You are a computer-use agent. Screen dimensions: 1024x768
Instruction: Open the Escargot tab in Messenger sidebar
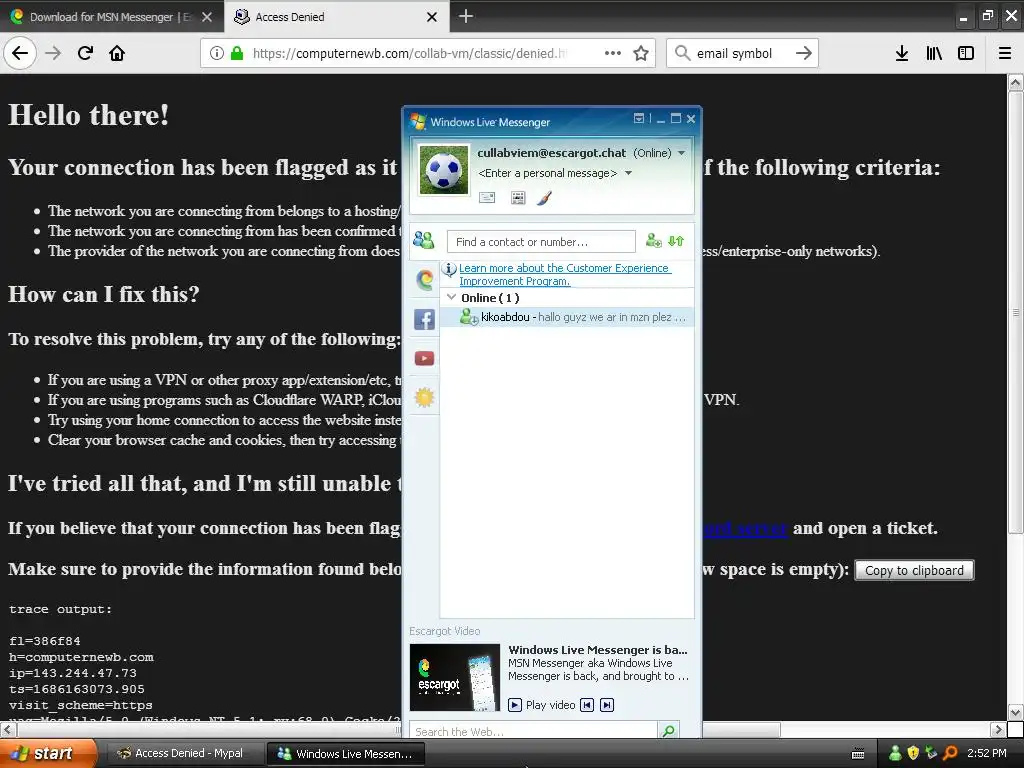(424, 280)
